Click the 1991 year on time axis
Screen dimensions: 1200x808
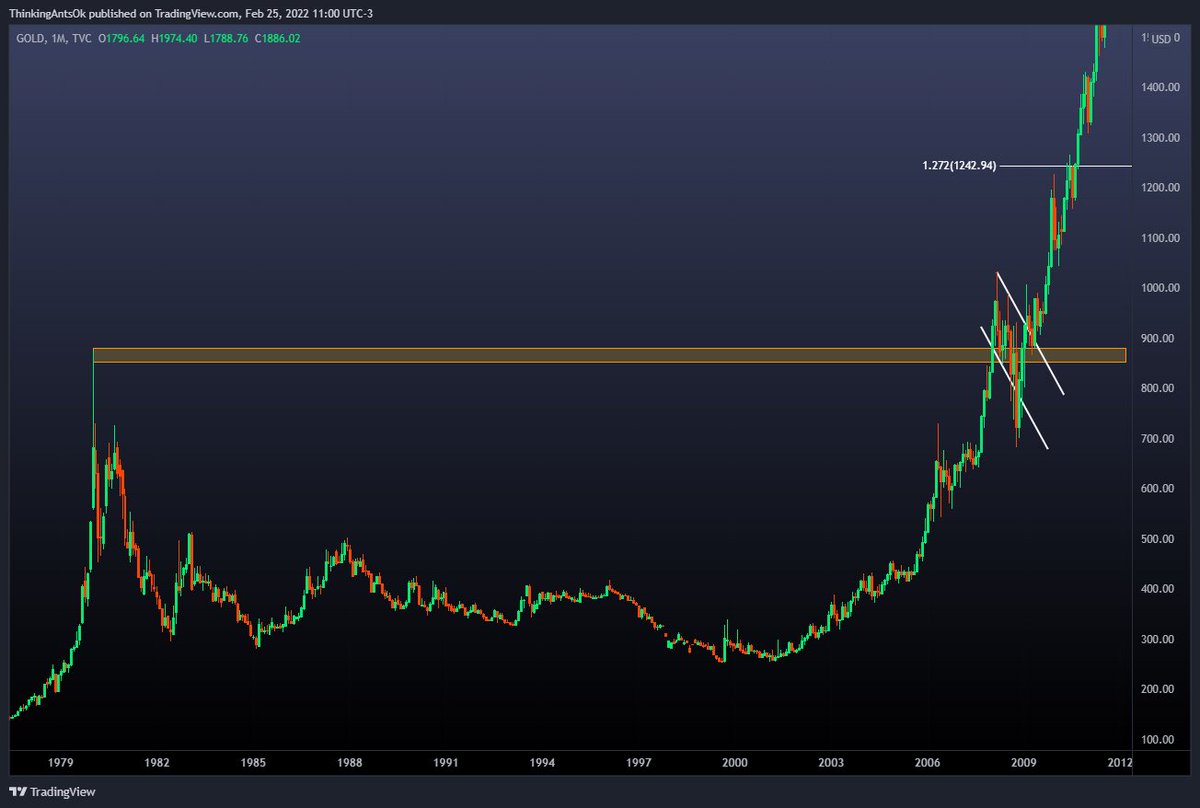[446, 762]
